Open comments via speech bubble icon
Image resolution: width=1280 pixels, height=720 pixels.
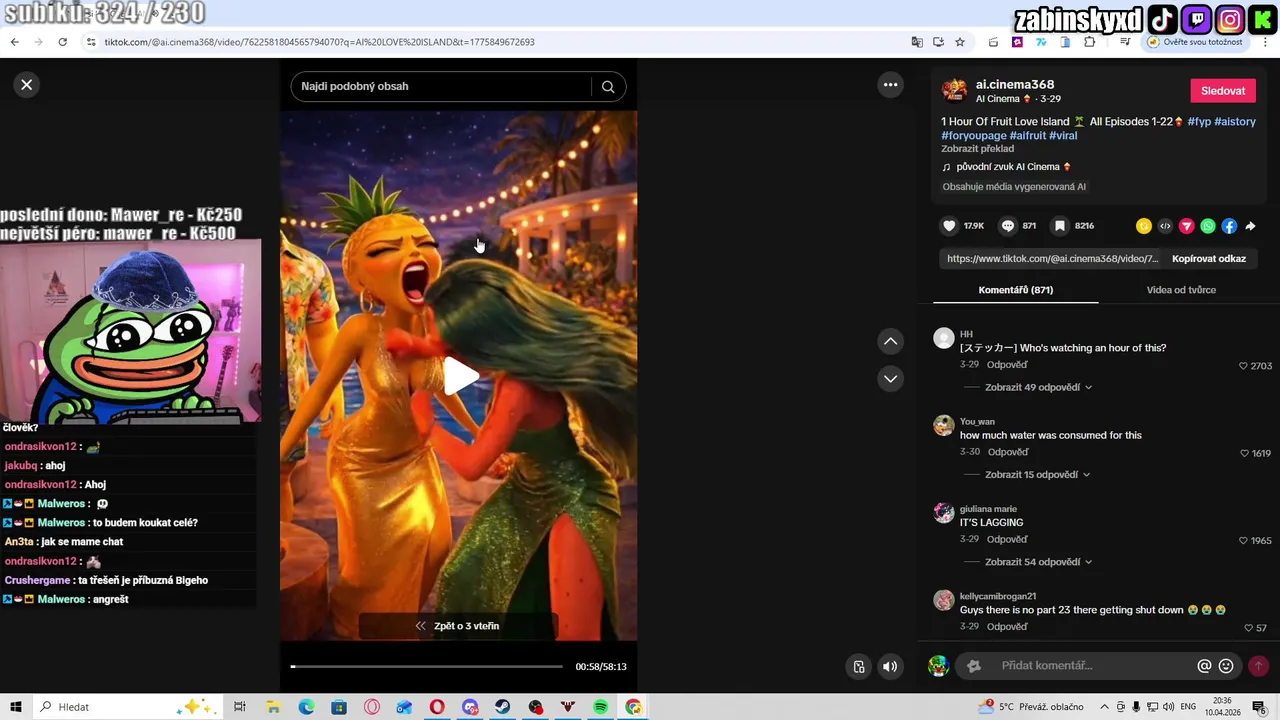[x=1008, y=226]
